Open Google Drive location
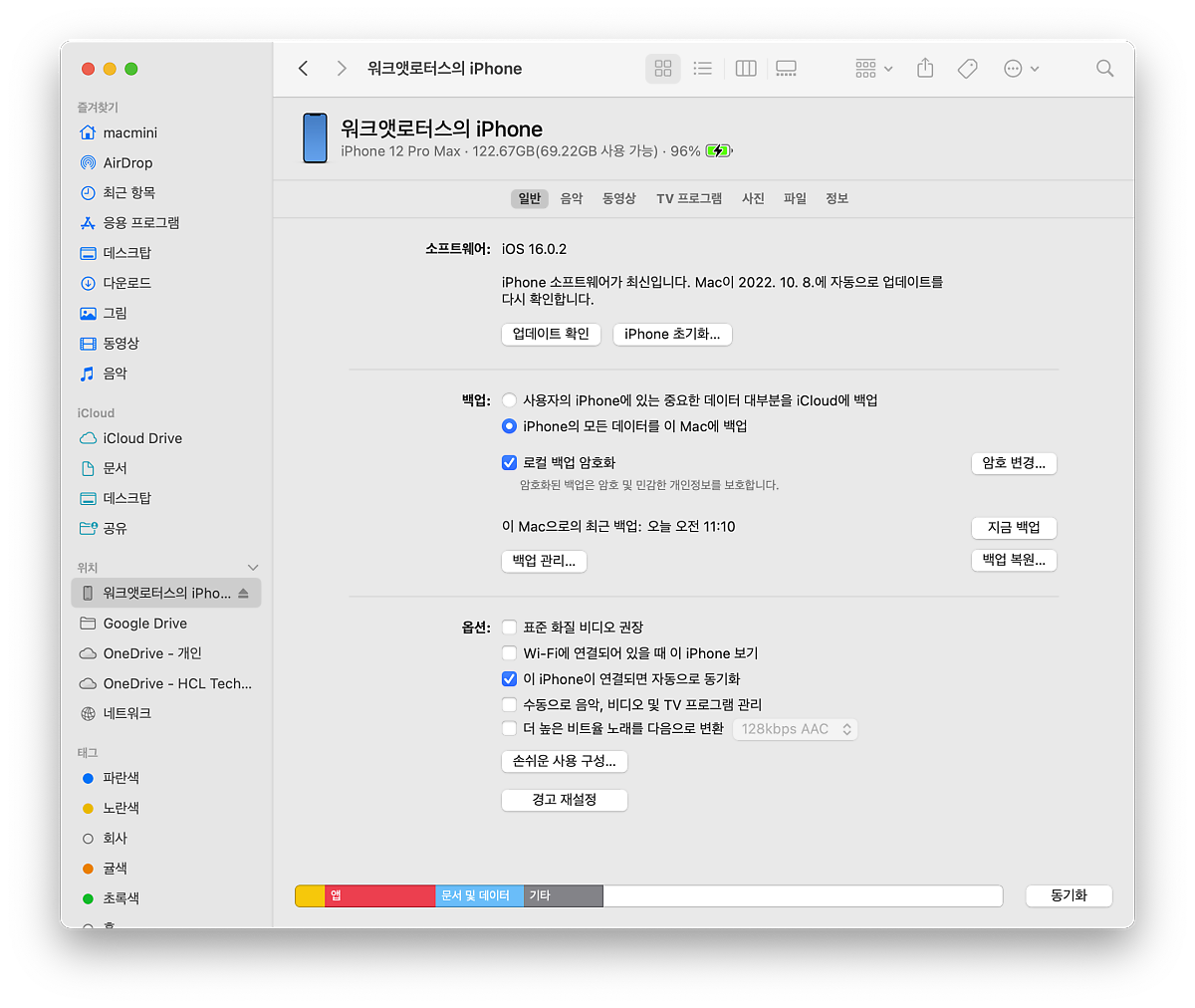This screenshot has width=1195, height=1008. tap(144, 624)
